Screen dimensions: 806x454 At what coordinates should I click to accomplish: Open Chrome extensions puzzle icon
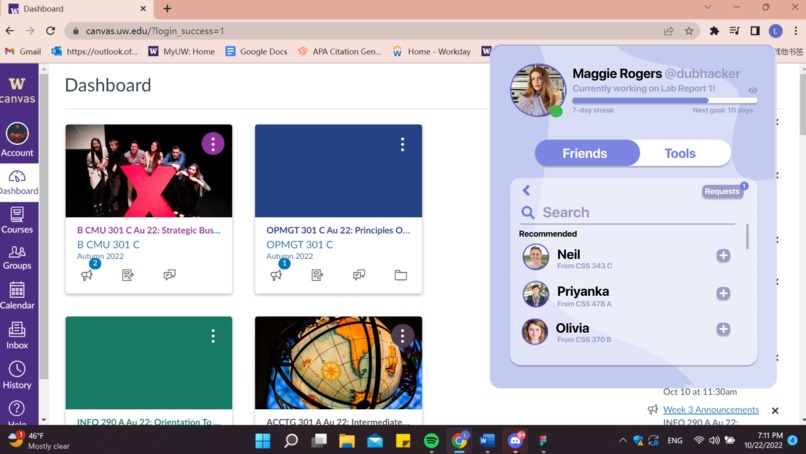714,31
